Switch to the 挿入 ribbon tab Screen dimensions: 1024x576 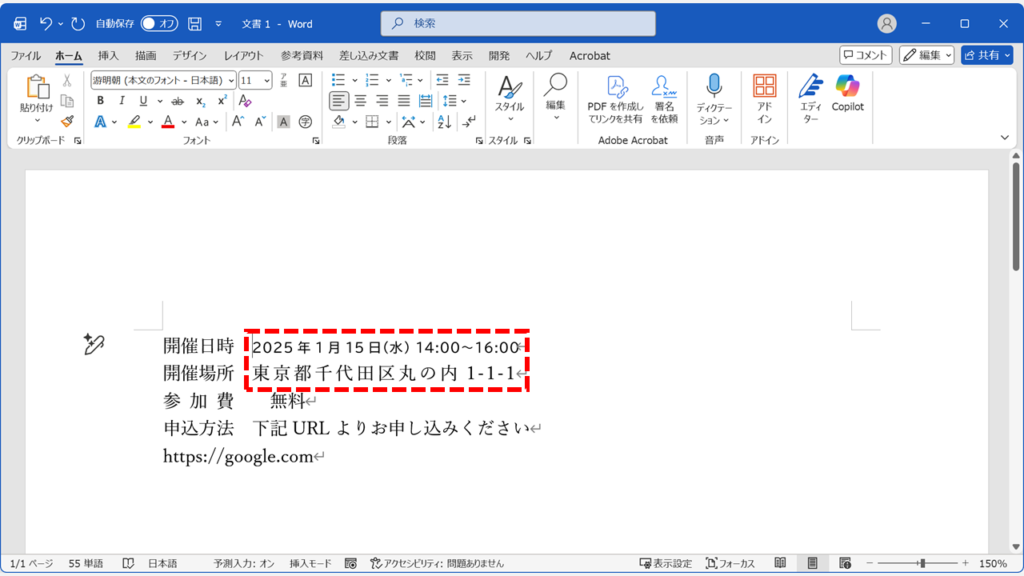109,56
